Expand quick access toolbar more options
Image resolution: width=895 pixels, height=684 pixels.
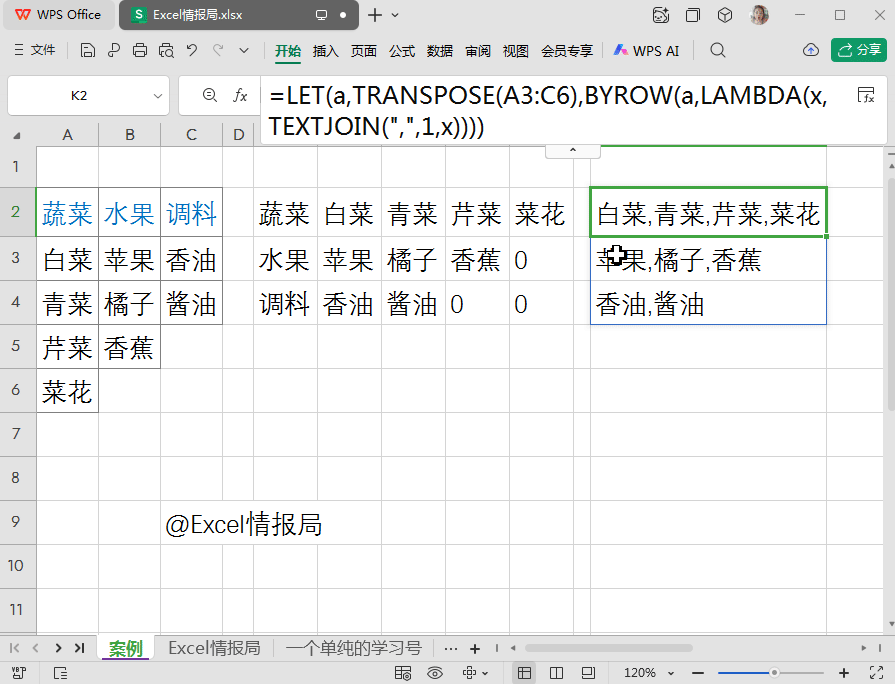click(244, 51)
